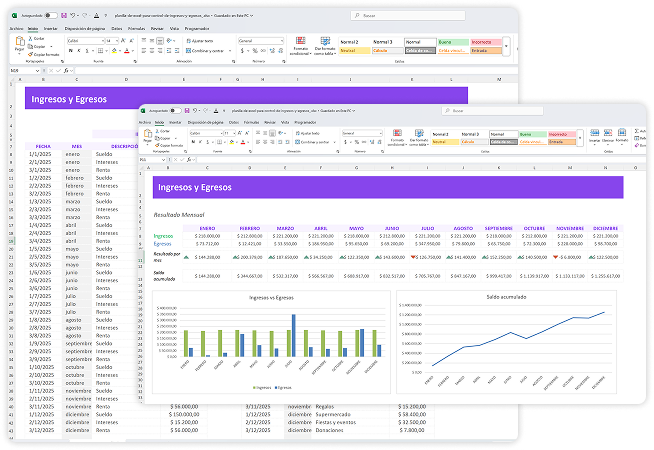
Task: Open General number format dropdown in back window
Action: [282, 41]
